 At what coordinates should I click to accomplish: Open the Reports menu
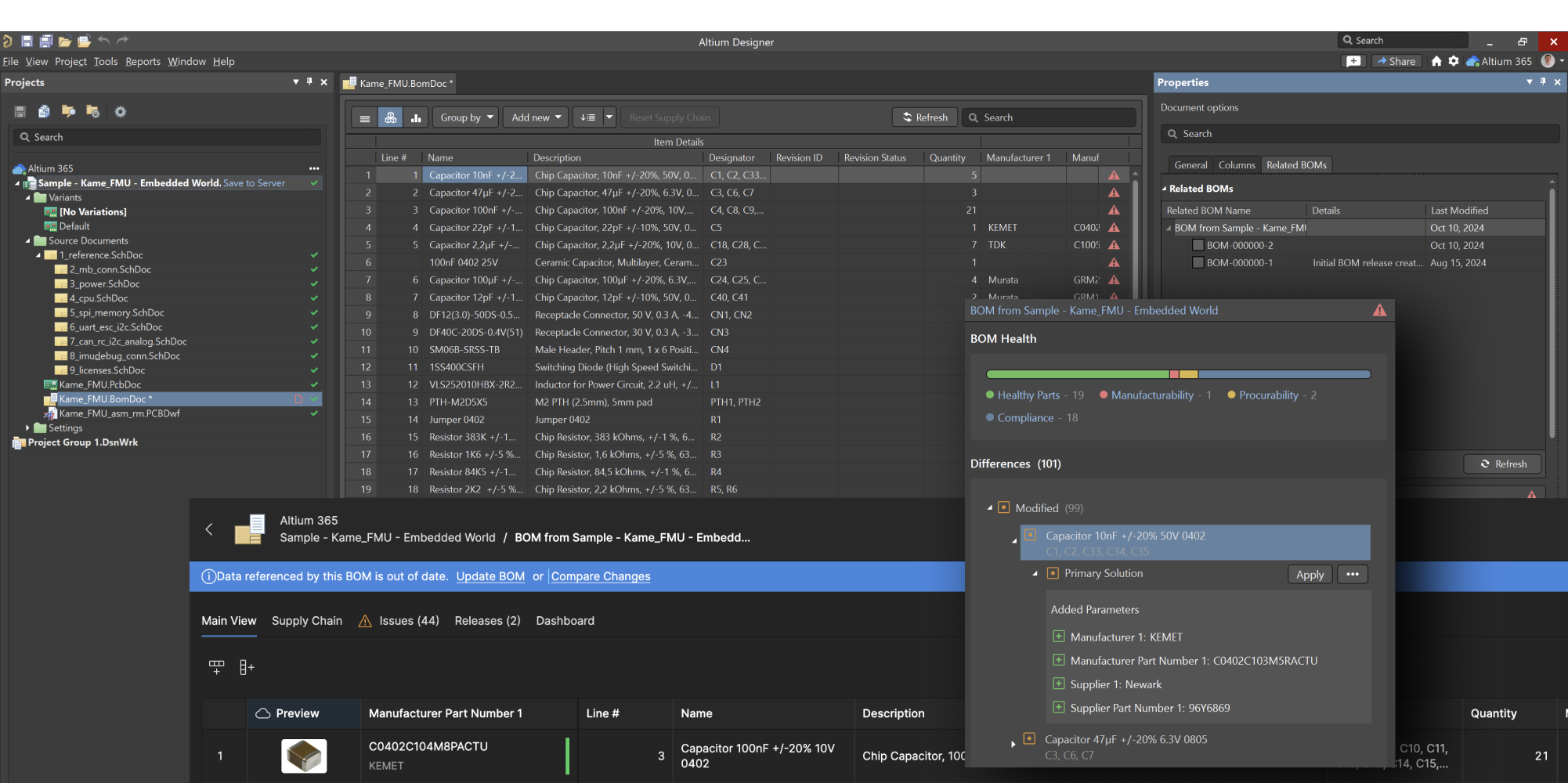[x=143, y=62]
